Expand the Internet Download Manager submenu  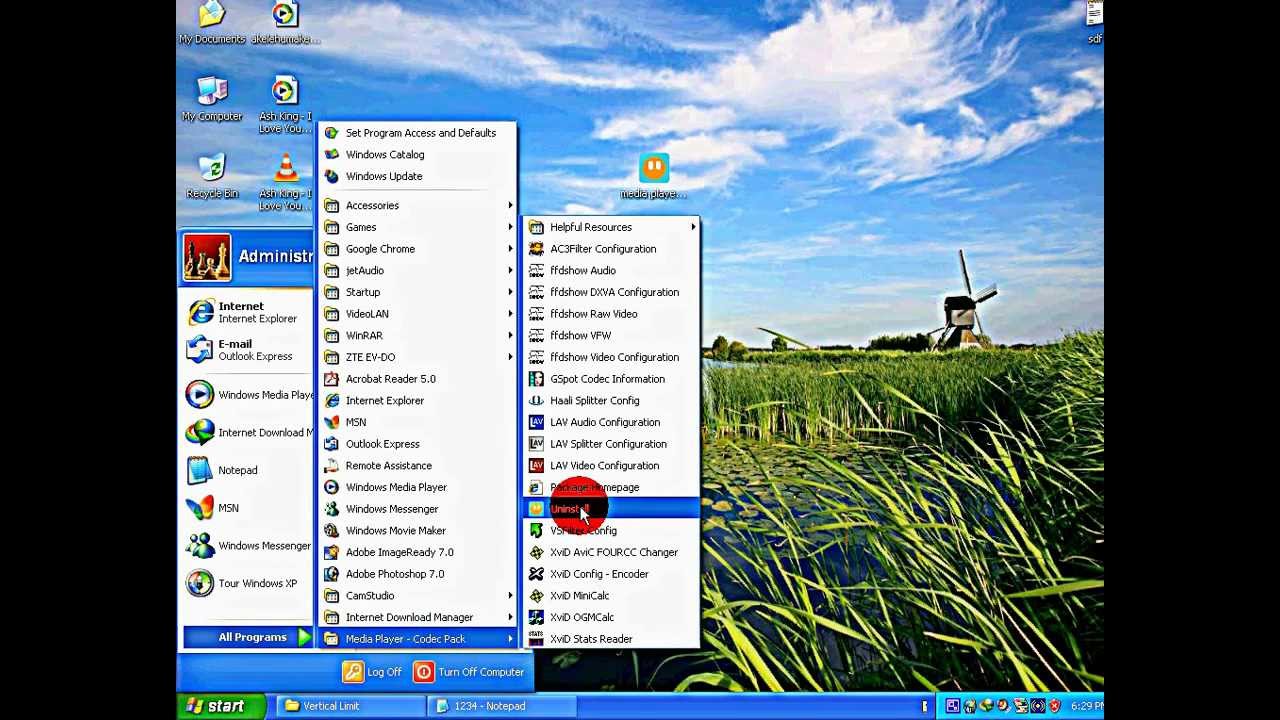417,617
